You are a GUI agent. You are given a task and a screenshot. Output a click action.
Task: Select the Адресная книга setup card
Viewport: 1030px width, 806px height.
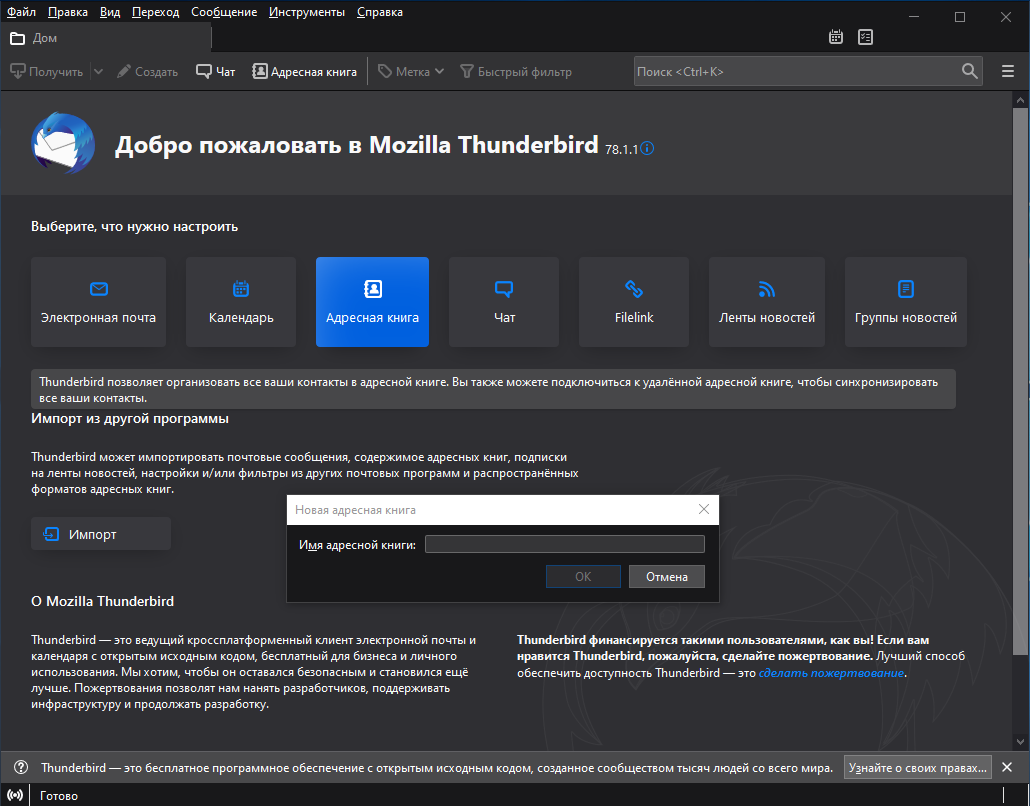coord(372,302)
